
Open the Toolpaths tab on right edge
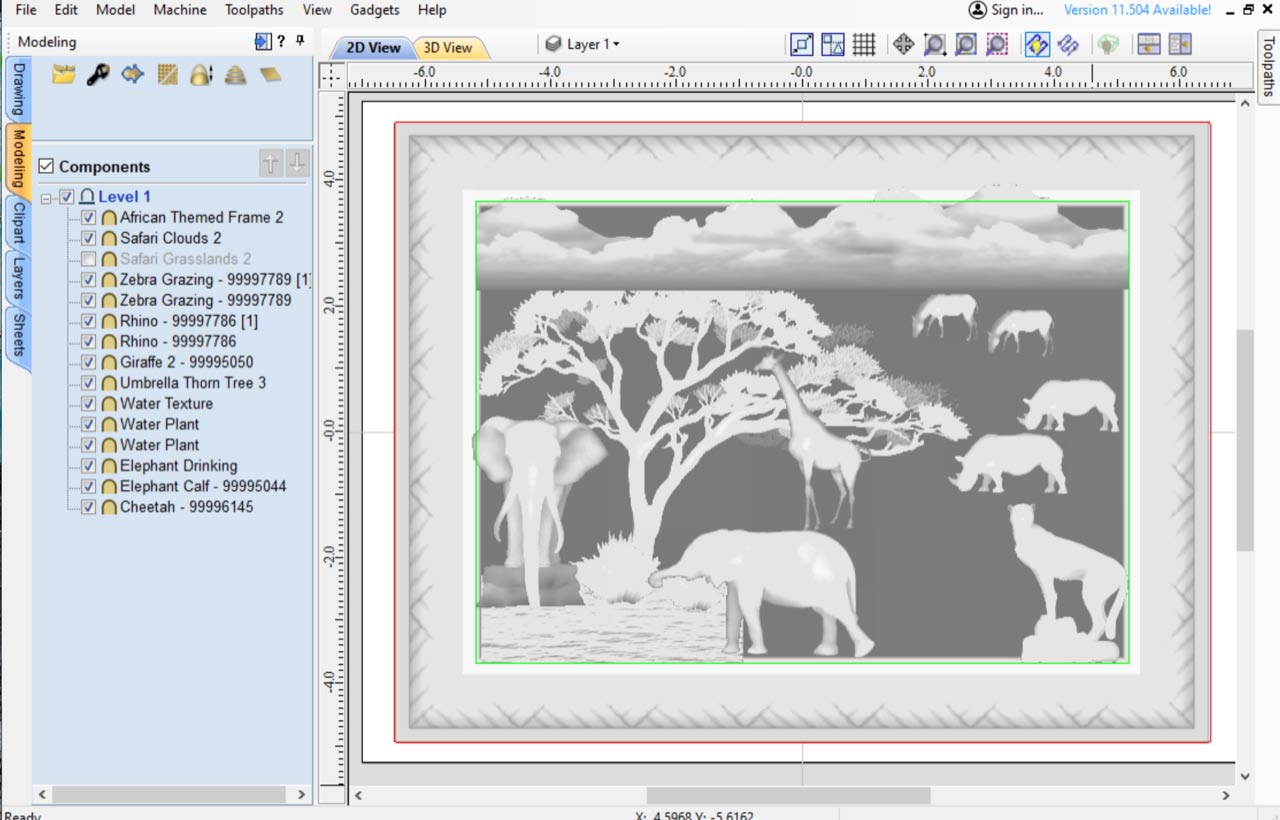tap(1267, 66)
